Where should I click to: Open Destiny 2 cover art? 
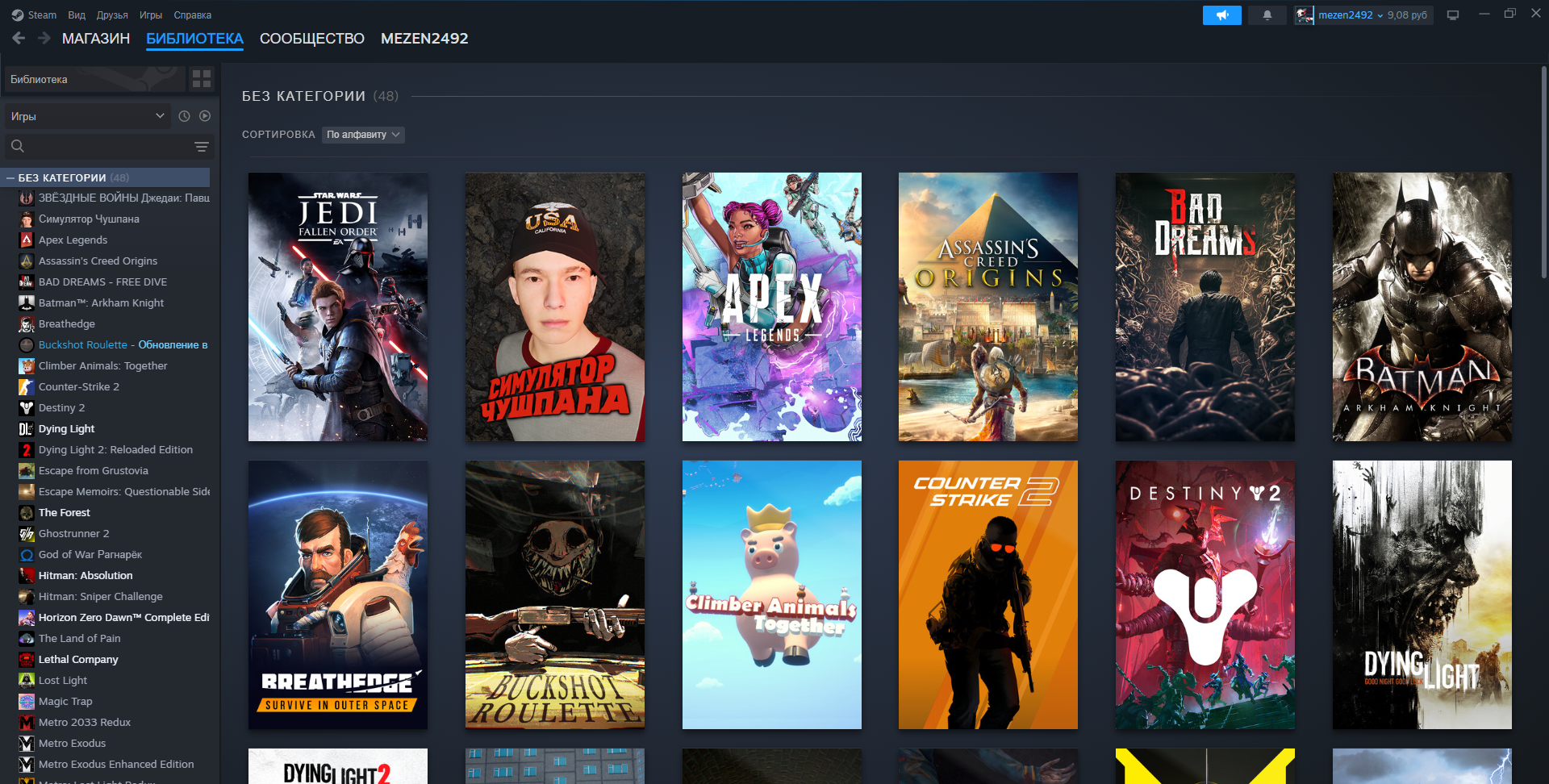coord(1205,594)
